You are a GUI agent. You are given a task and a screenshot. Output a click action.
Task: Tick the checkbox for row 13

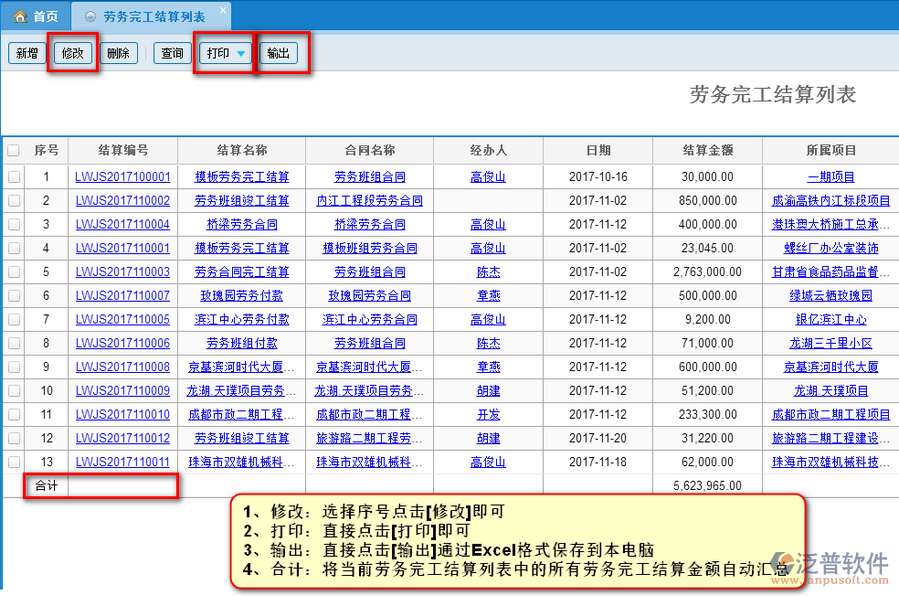(x=14, y=462)
